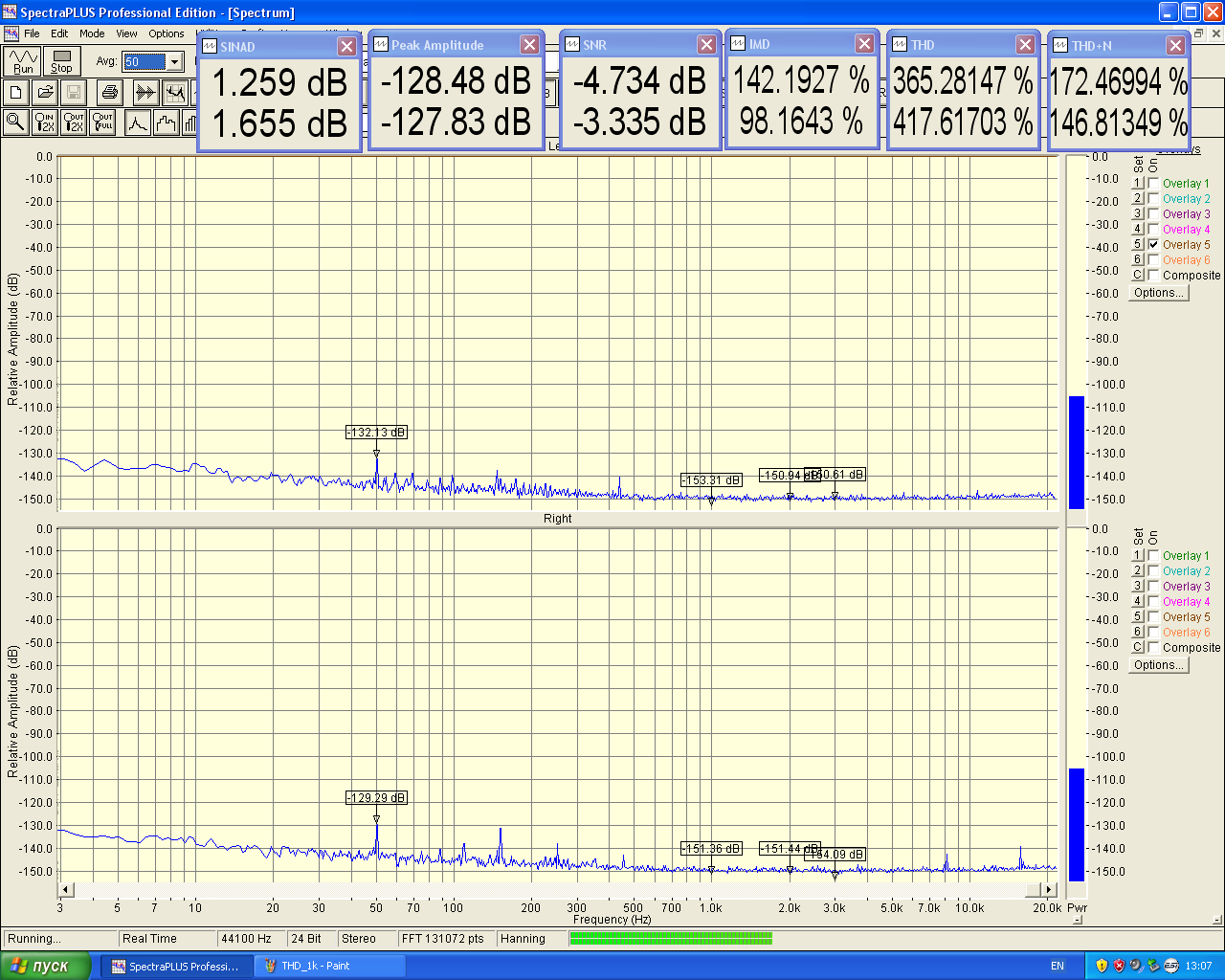Click Options button for top plot overlays
The width and height of the screenshot is (1225, 980).
1159,293
